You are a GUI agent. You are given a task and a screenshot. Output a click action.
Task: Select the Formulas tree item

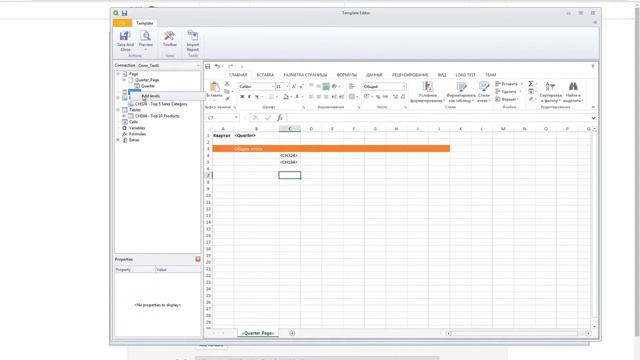pos(137,134)
